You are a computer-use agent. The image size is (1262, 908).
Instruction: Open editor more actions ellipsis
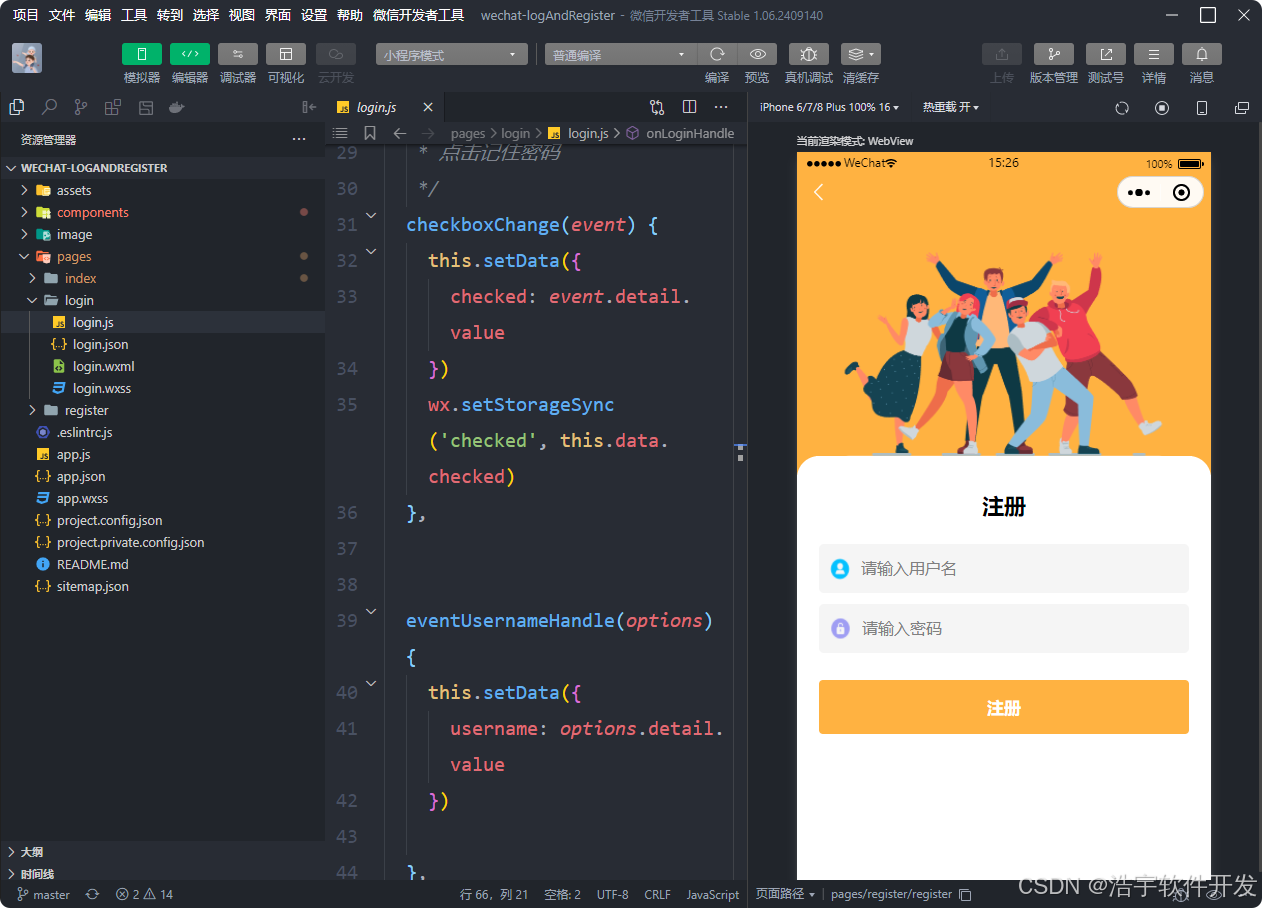click(721, 107)
